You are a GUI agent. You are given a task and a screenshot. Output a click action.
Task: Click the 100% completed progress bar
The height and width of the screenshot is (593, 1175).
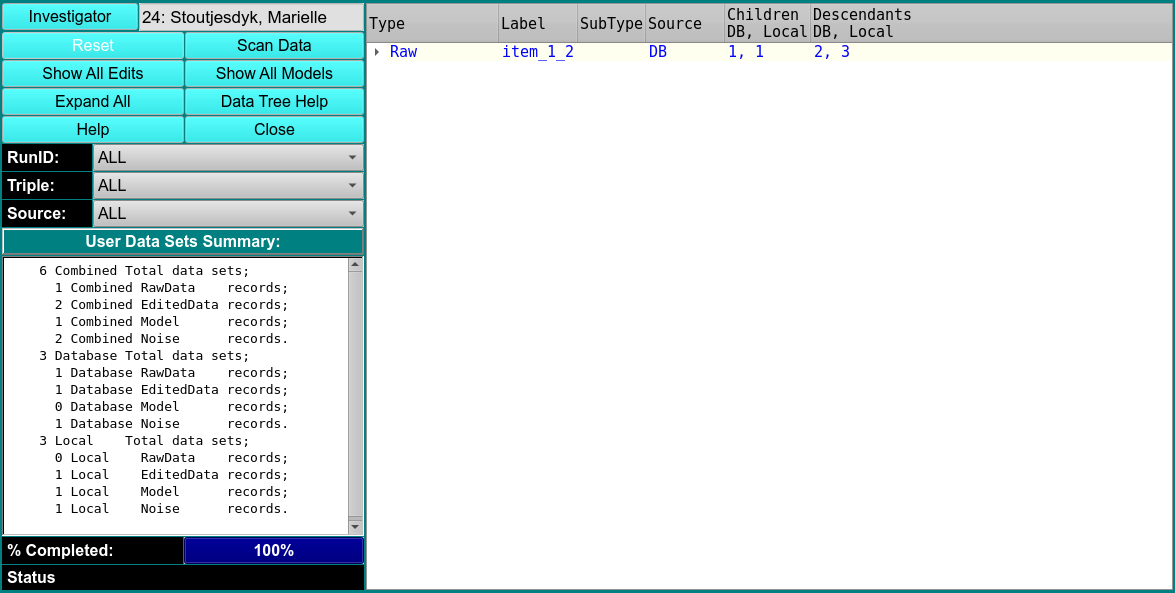pos(274,551)
